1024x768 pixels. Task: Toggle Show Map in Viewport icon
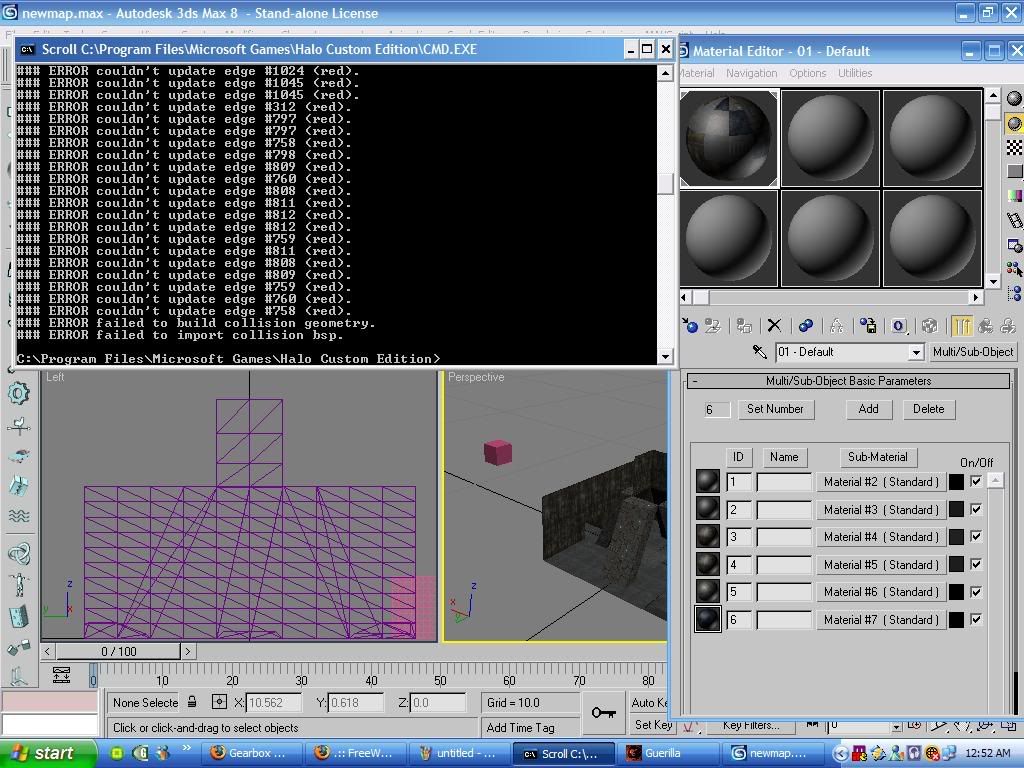click(x=930, y=325)
